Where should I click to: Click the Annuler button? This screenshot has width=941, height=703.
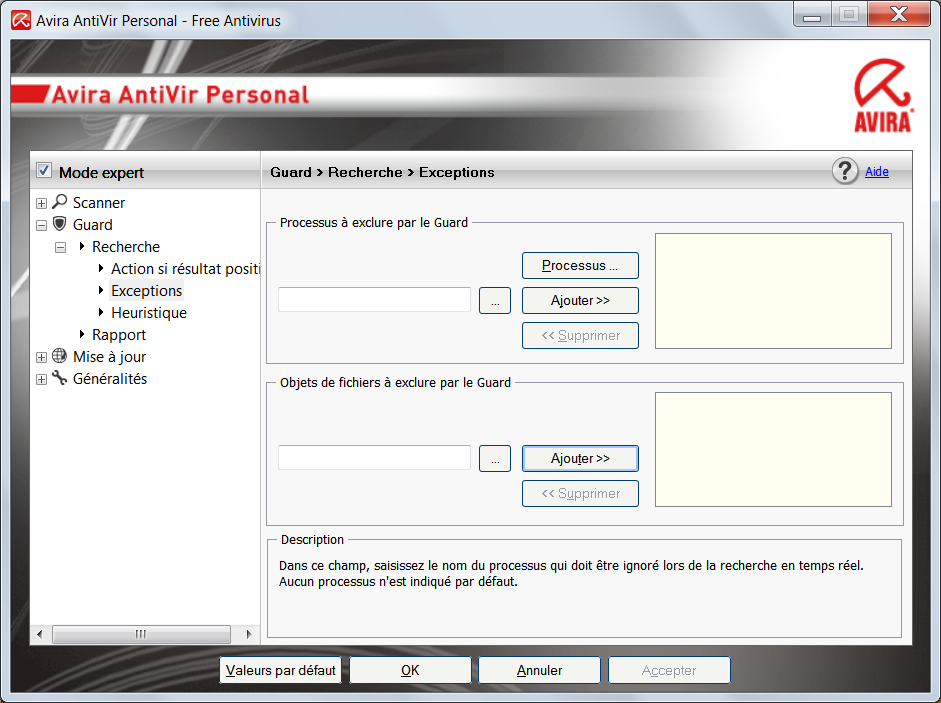[x=540, y=670]
